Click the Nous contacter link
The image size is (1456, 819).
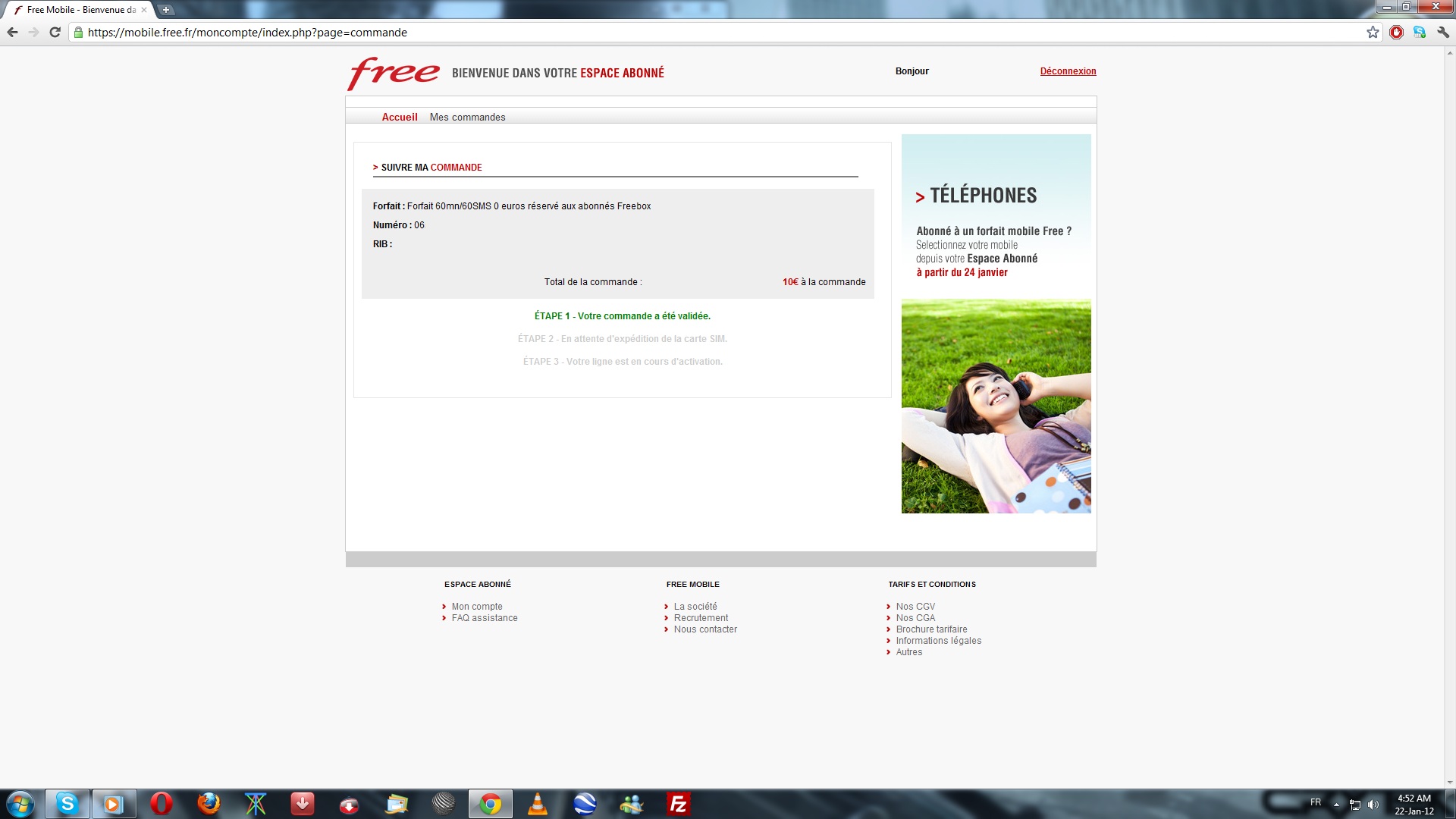click(x=705, y=629)
